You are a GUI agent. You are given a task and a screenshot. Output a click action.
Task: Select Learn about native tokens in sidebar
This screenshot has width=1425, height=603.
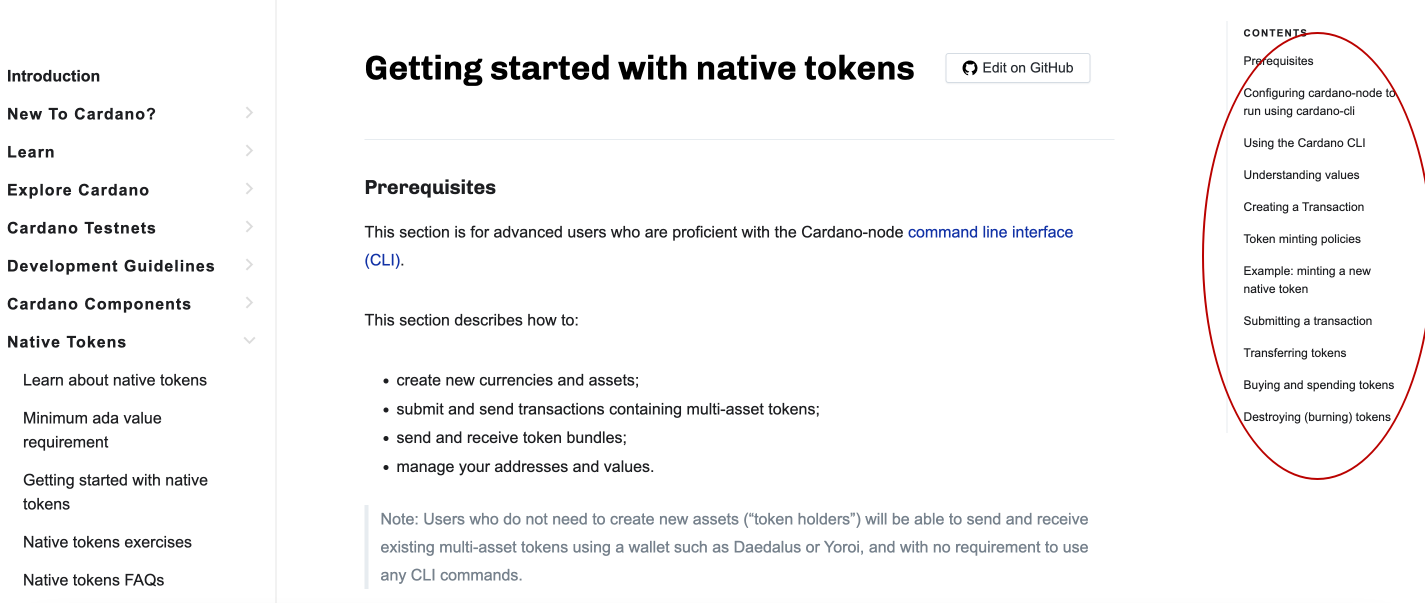click(x=115, y=380)
